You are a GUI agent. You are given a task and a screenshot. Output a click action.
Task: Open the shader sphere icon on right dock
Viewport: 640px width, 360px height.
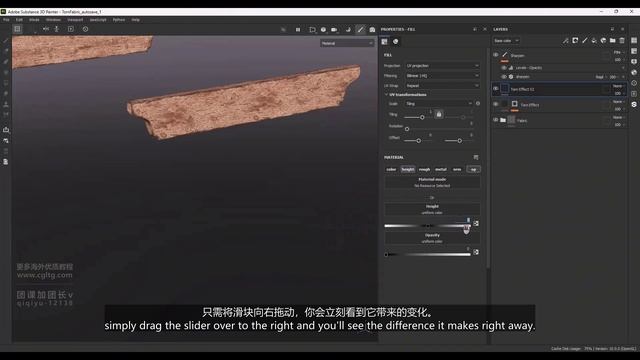coord(634,72)
